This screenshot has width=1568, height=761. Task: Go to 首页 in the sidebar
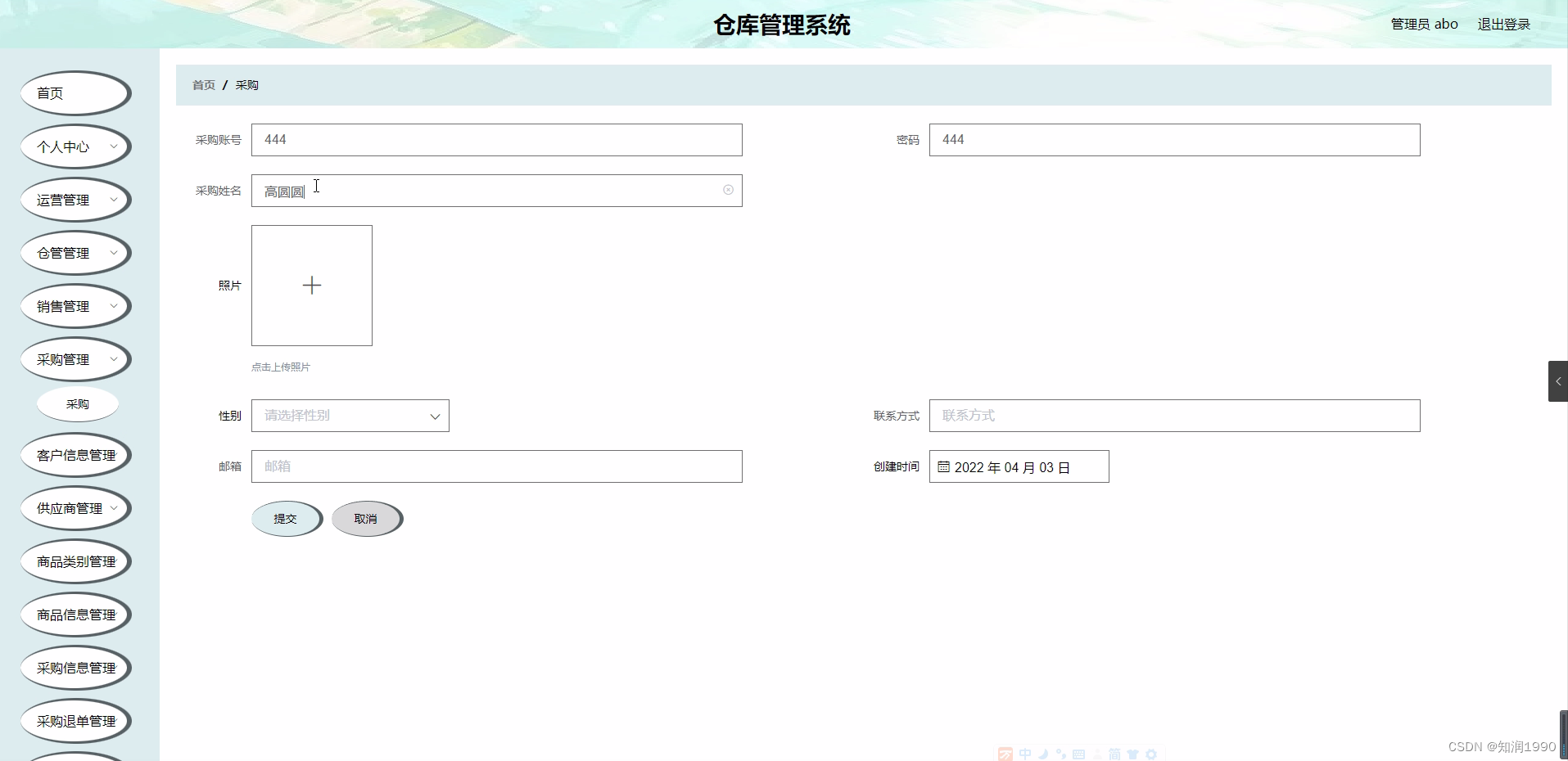(x=75, y=93)
